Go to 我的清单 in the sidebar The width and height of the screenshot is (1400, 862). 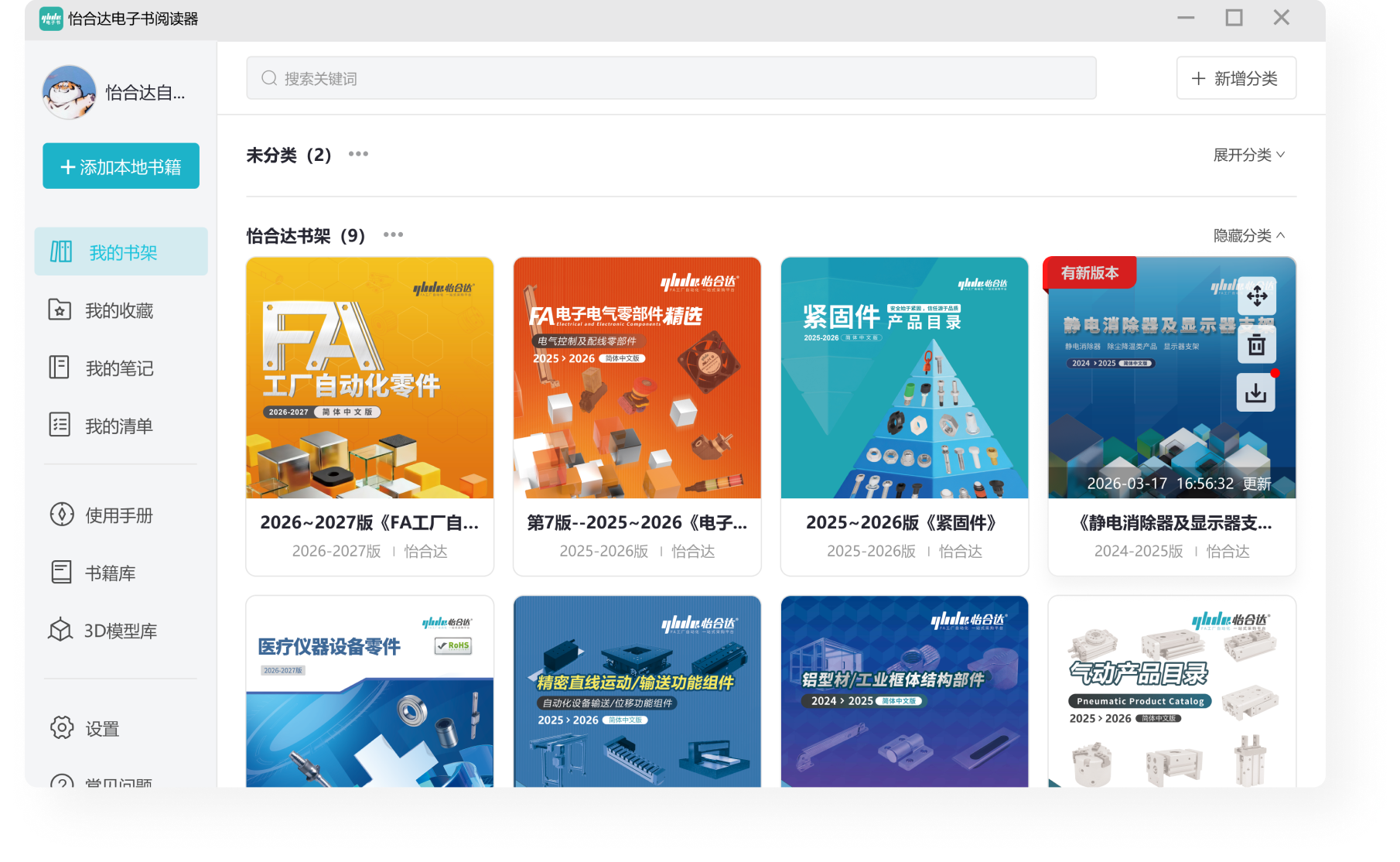pyautogui.click(x=118, y=426)
